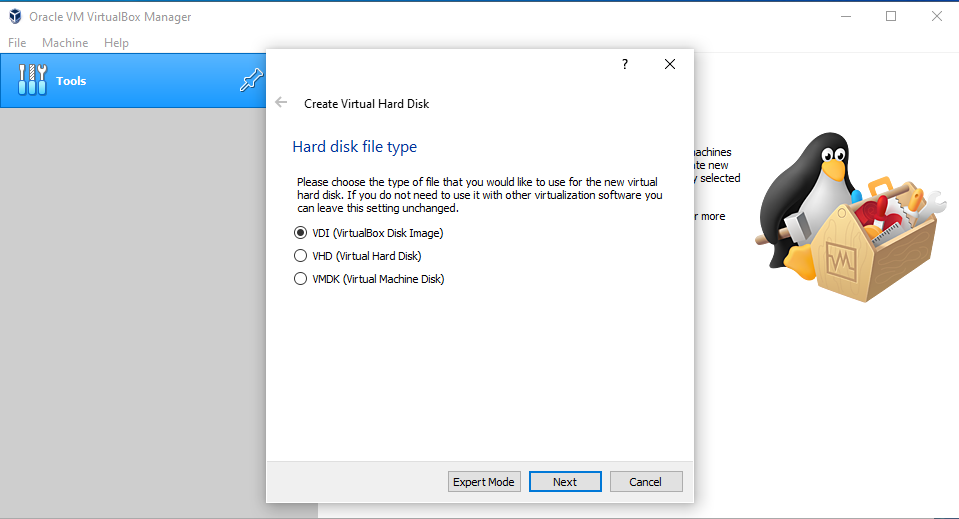Open the File menu
This screenshot has width=959, height=519.
click(17, 43)
